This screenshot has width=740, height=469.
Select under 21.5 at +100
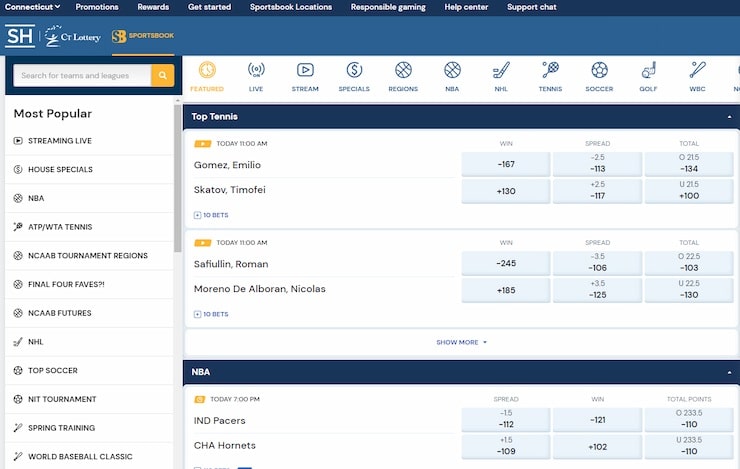click(x=689, y=191)
